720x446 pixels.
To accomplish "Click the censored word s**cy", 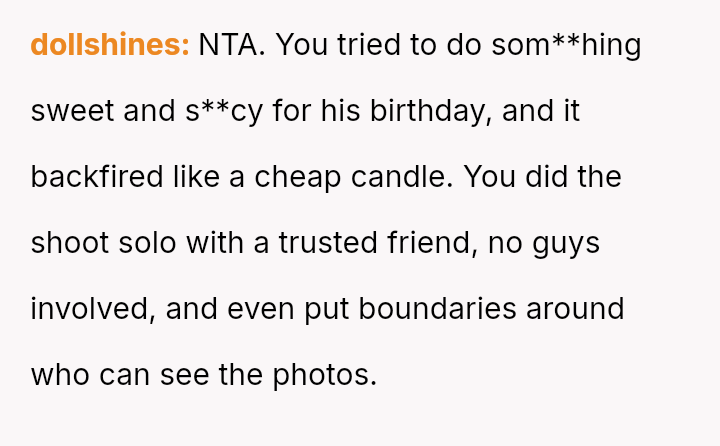I will pos(222,111).
